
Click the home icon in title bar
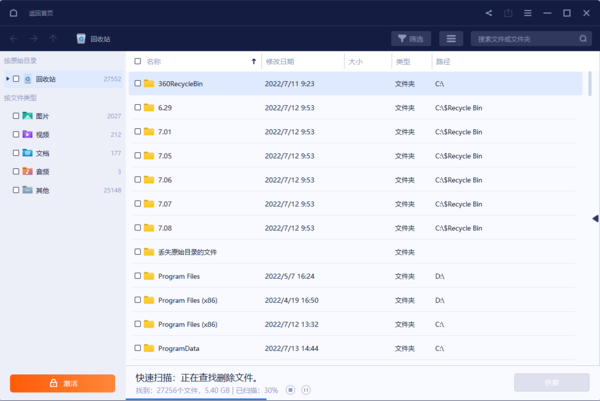point(13,13)
